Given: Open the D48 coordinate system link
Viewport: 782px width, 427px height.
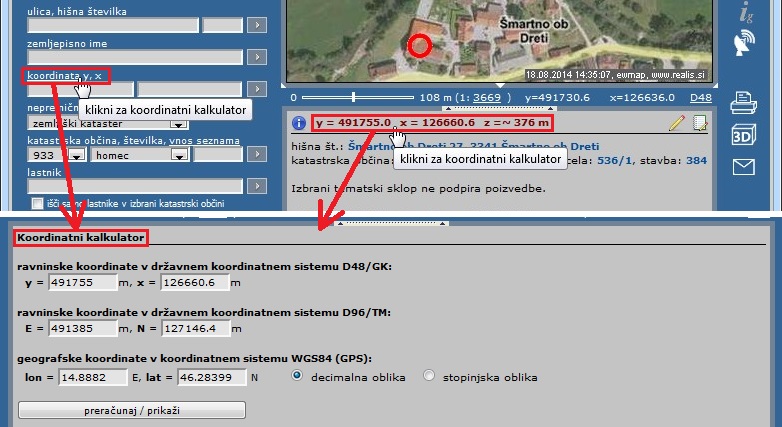Looking at the screenshot, I should click(701, 97).
